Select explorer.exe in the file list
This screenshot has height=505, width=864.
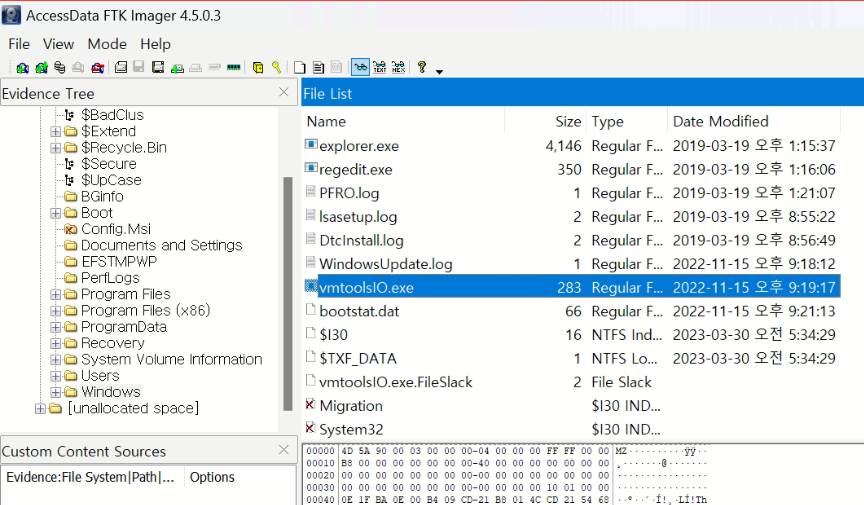[x=359, y=146]
